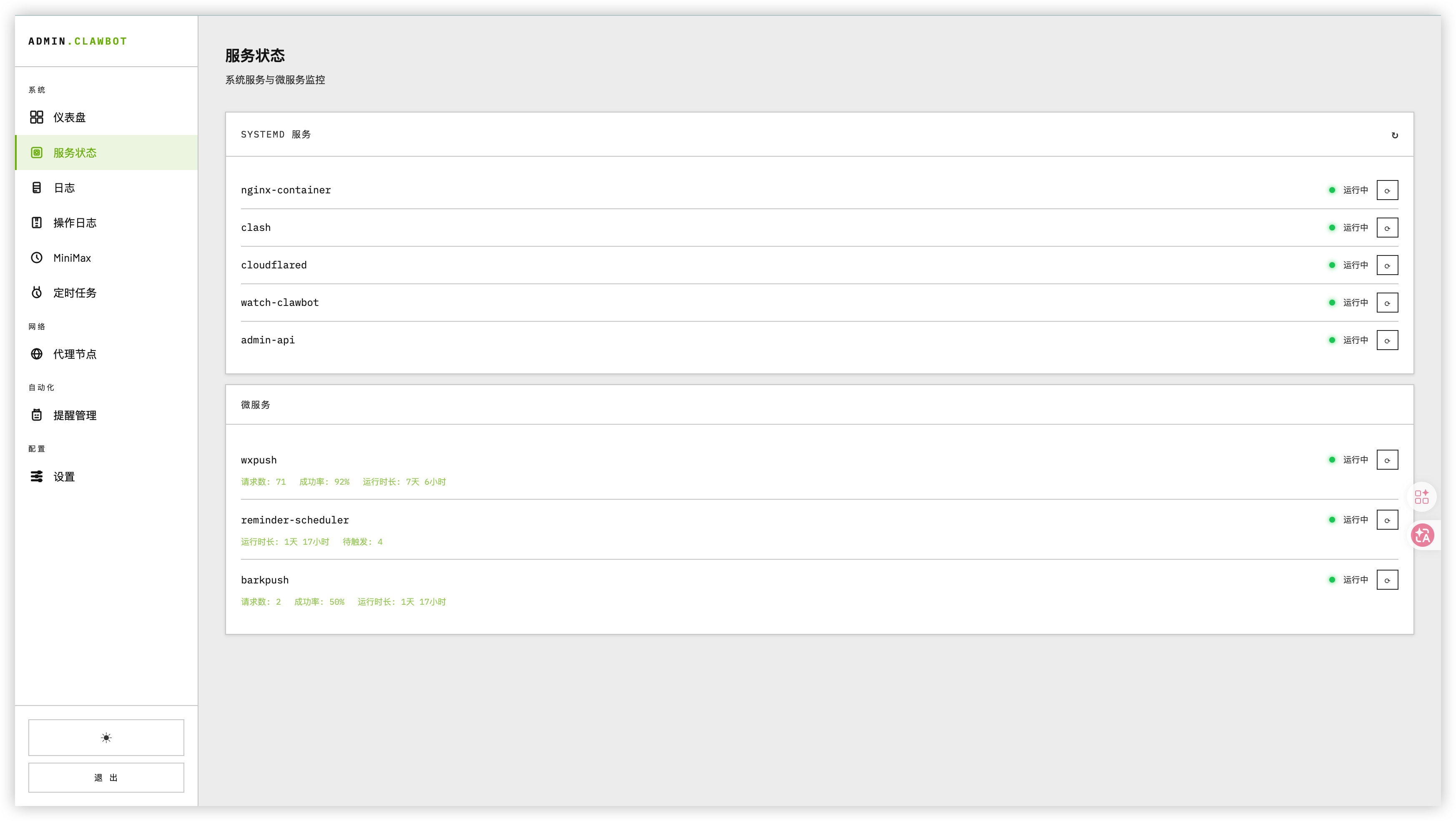Click the 设置 settings icon
This screenshot has width=1456, height=821.
point(37,476)
